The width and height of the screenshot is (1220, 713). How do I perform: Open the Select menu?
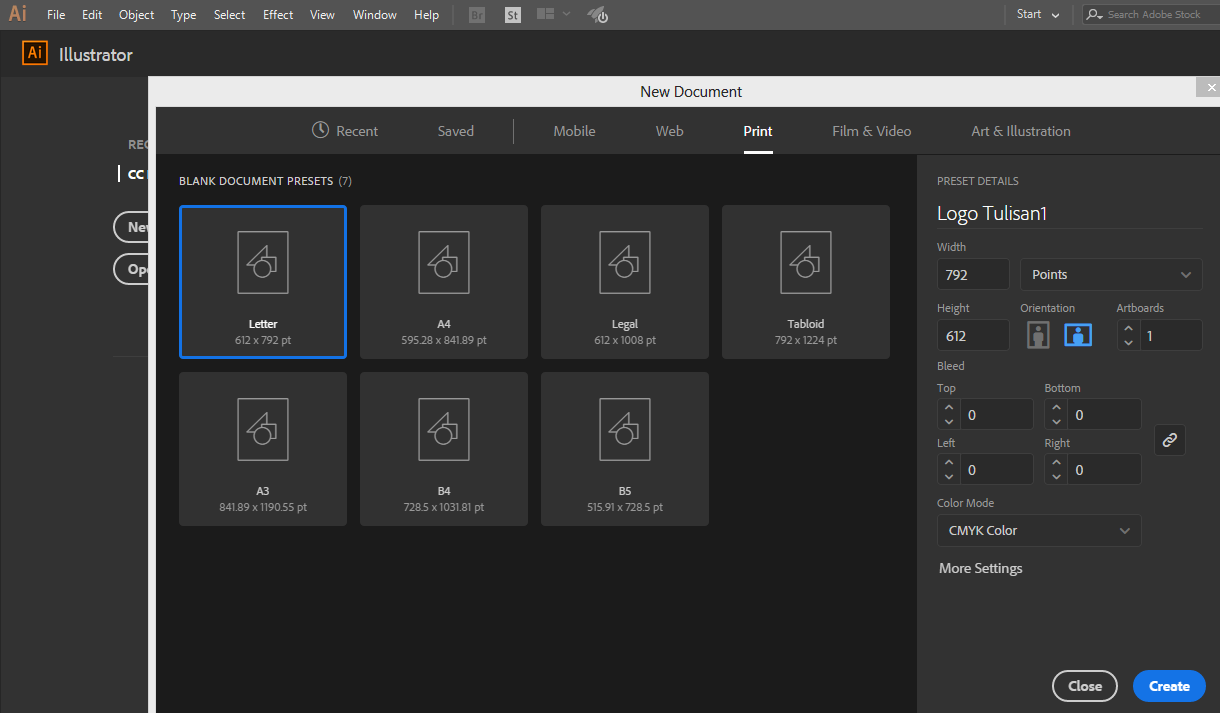point(229,15)
